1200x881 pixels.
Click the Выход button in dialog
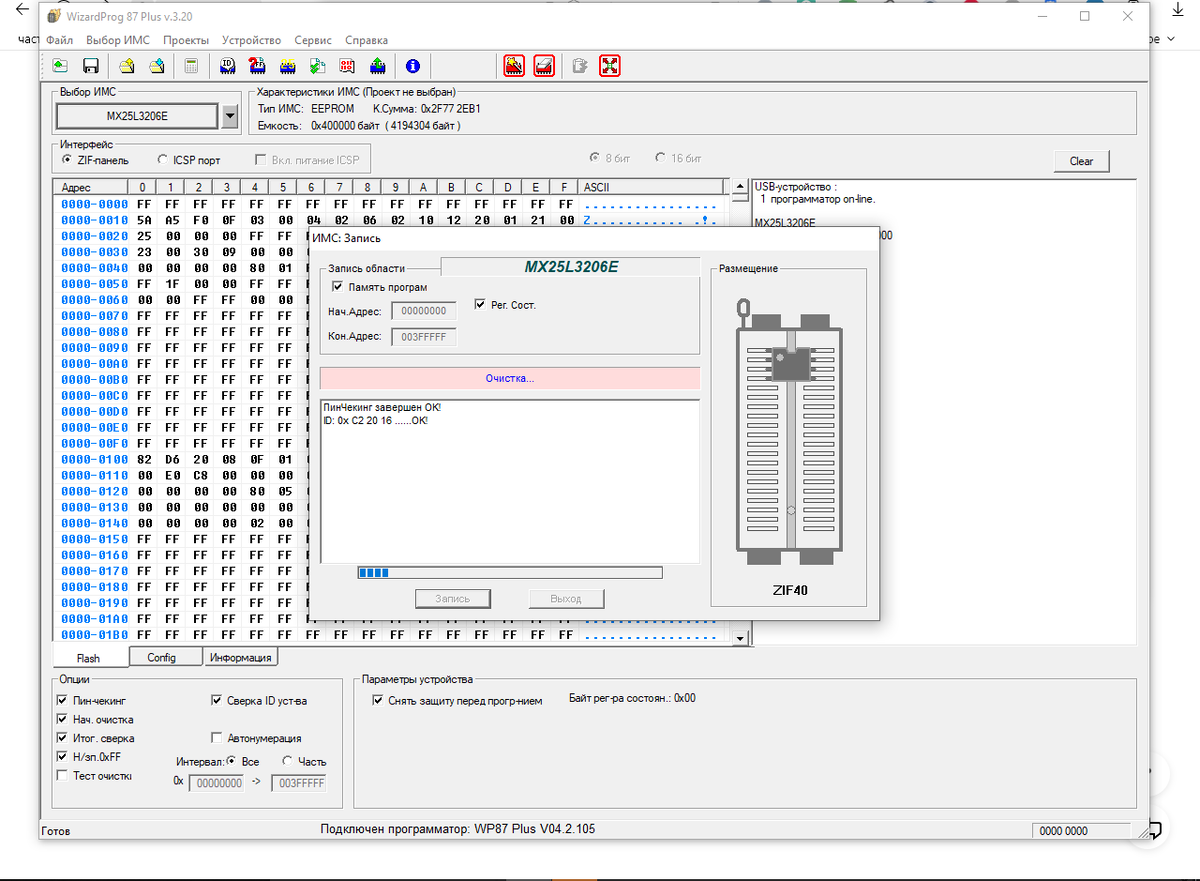tap(566, 598)
